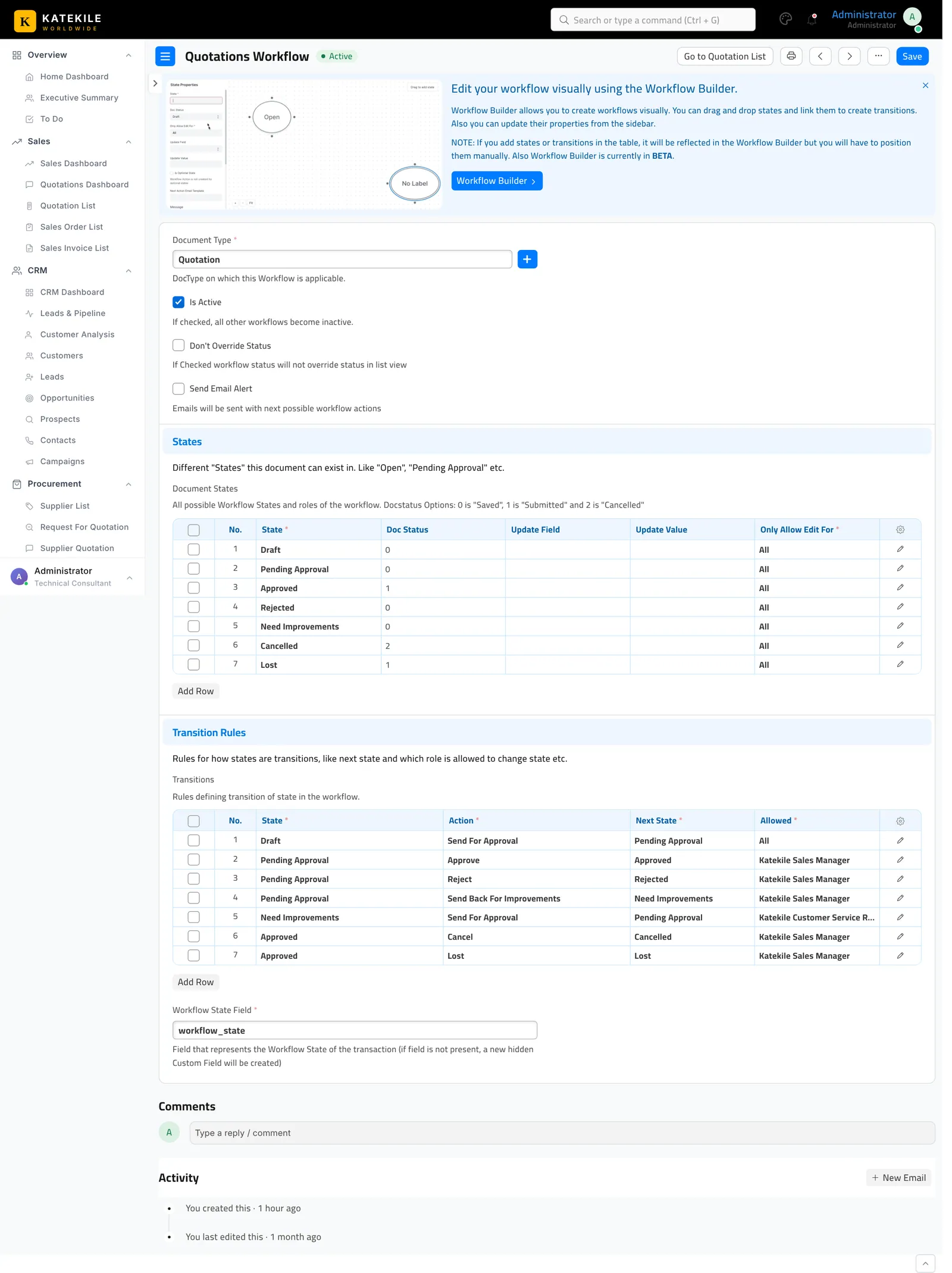Open the sidebar toggle menu icon

(x=165, y=57)
